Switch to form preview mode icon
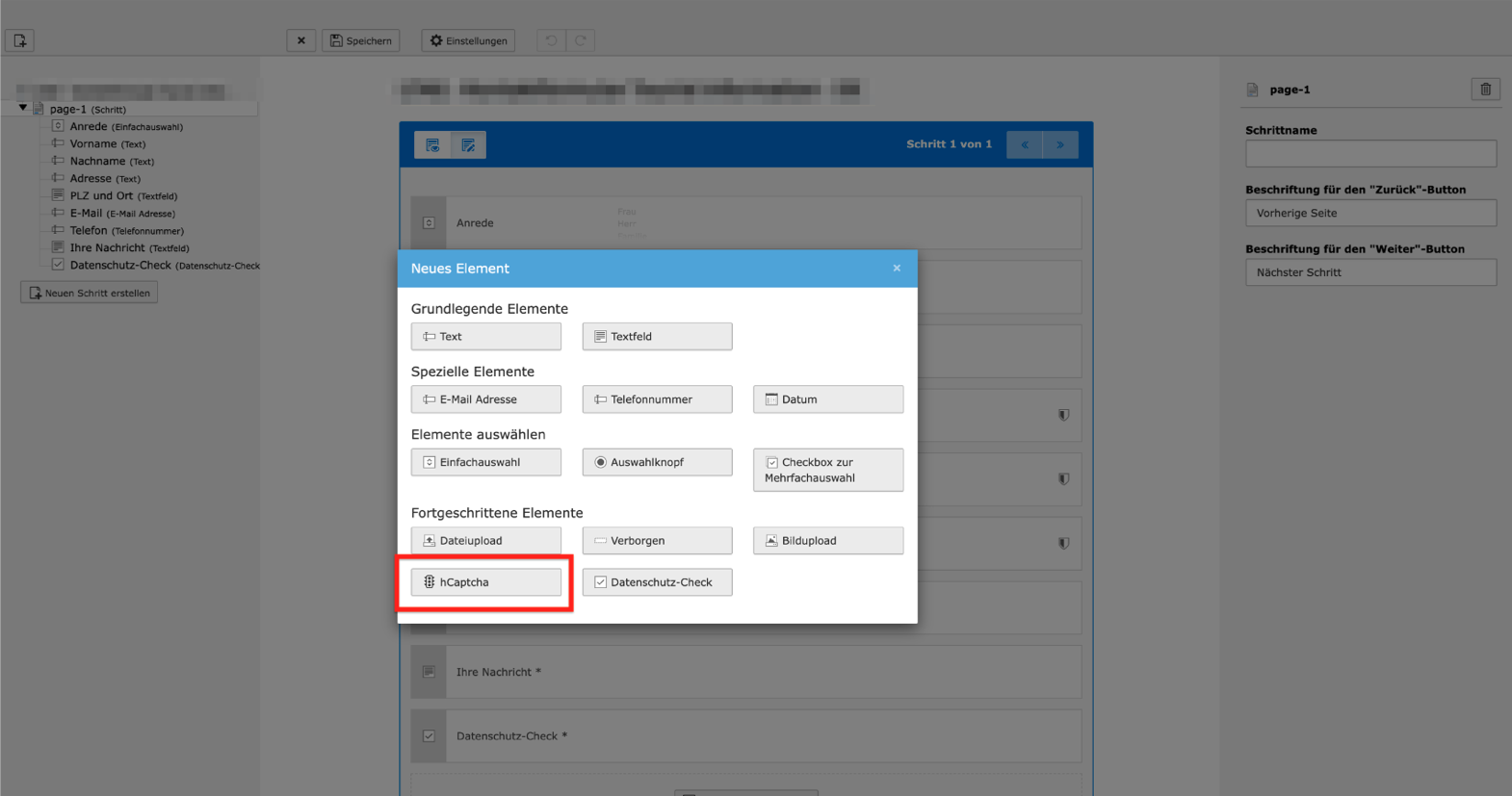1512x796 pixels. 468,145
